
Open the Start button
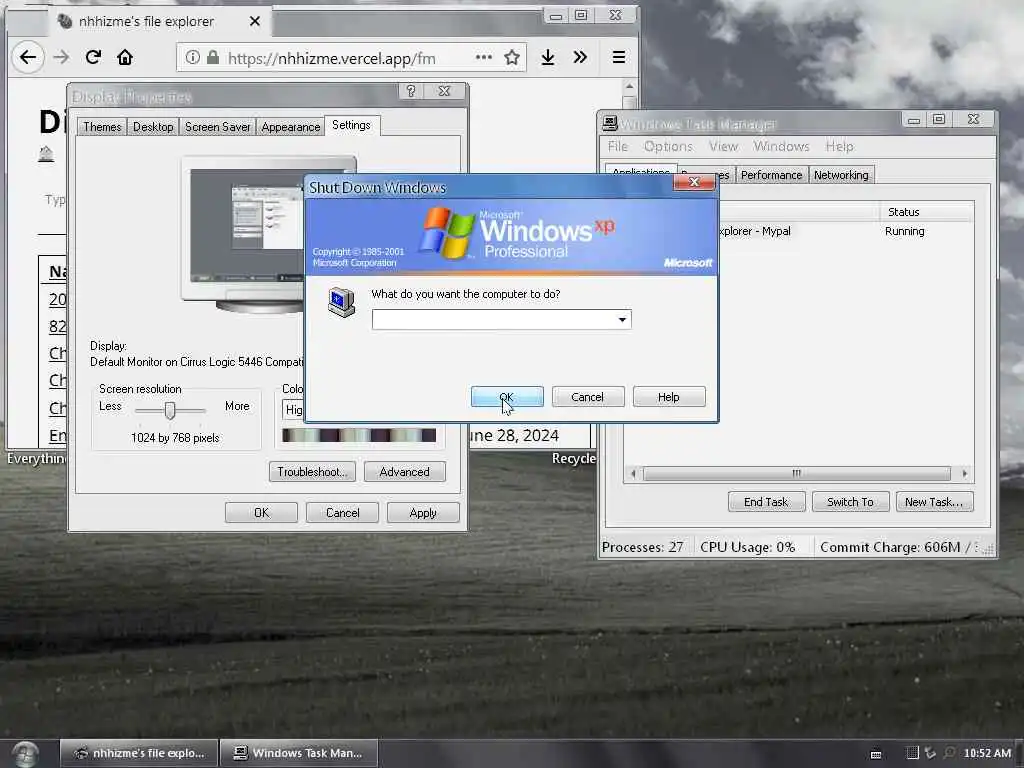(25, 754)
